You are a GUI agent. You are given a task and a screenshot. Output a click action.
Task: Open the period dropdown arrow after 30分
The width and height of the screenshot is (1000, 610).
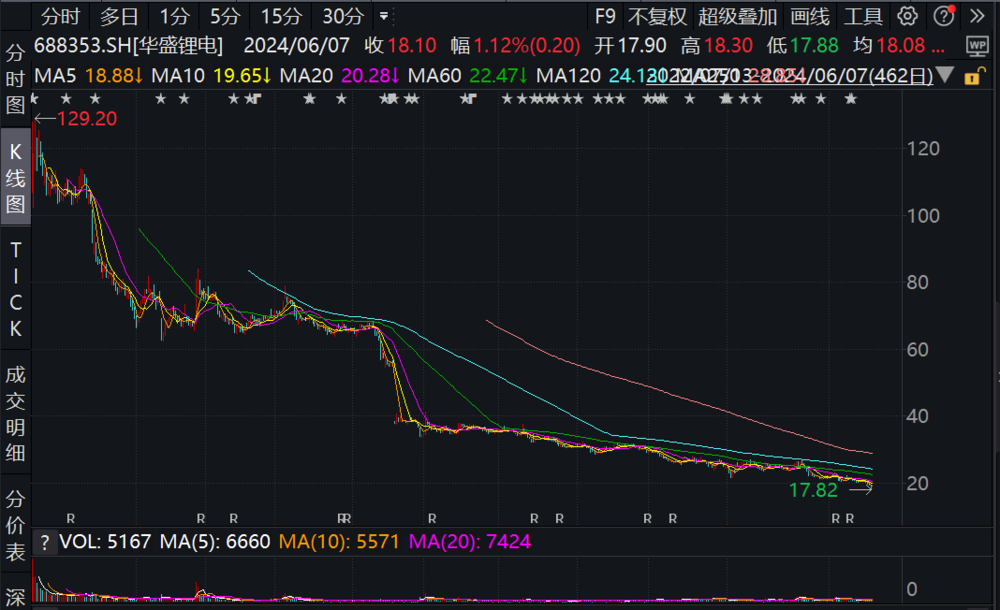[384, 16]
